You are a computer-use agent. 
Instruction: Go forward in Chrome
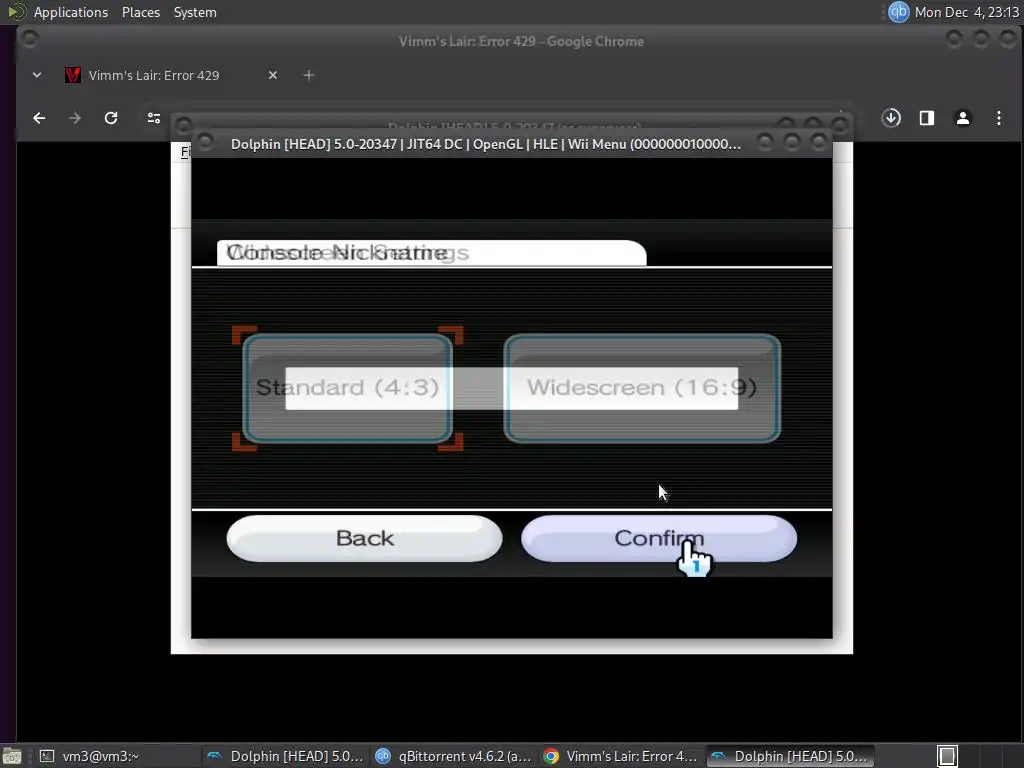point(75,118)
